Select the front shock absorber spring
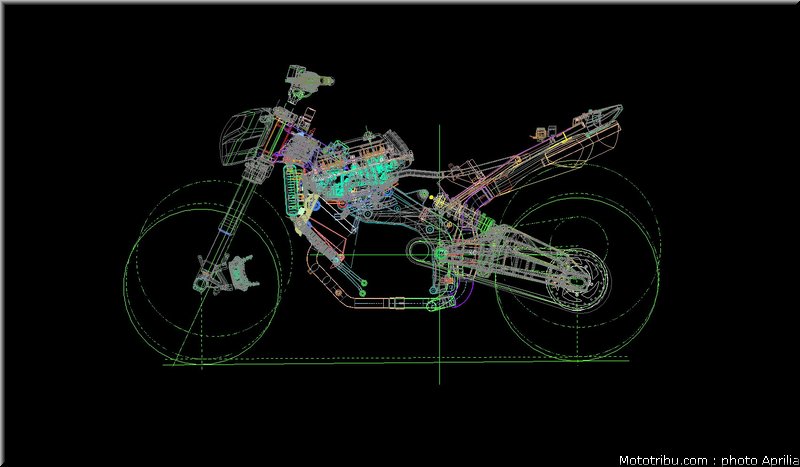Image resolution: width=800 pixels, height=467 pixels. coord(293,190)
